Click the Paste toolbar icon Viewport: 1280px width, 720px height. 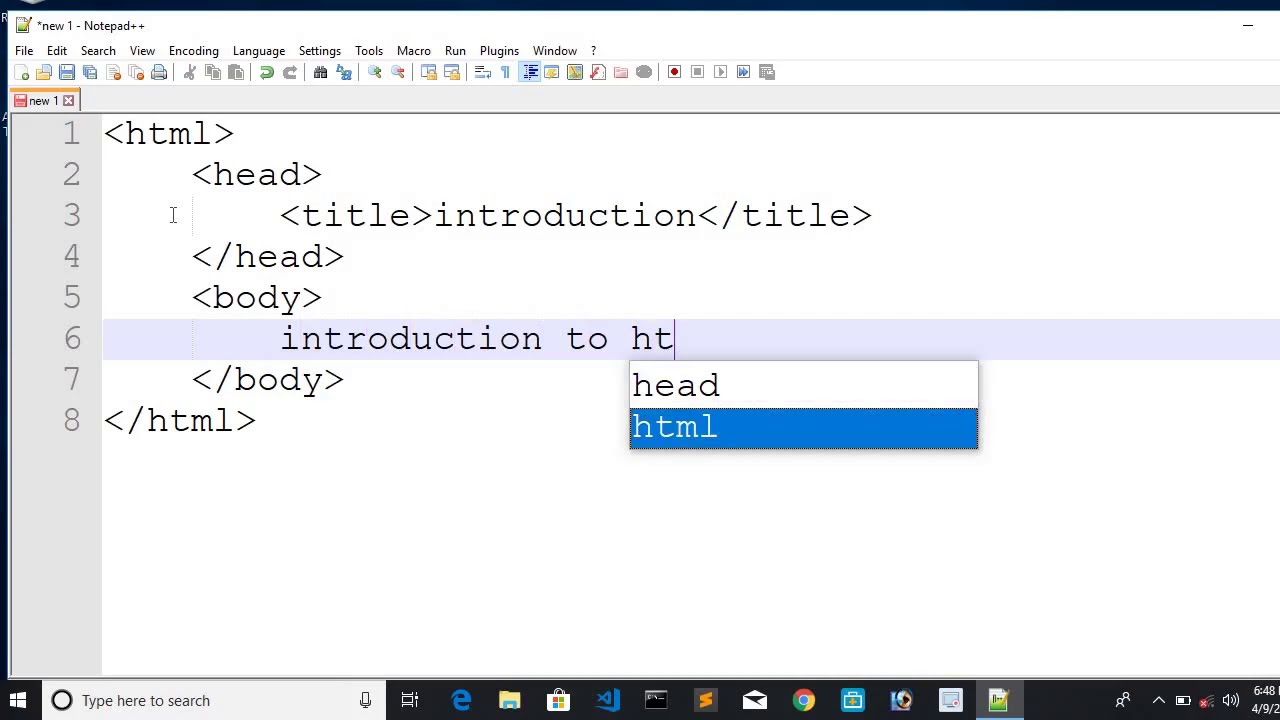coord(236,72)
